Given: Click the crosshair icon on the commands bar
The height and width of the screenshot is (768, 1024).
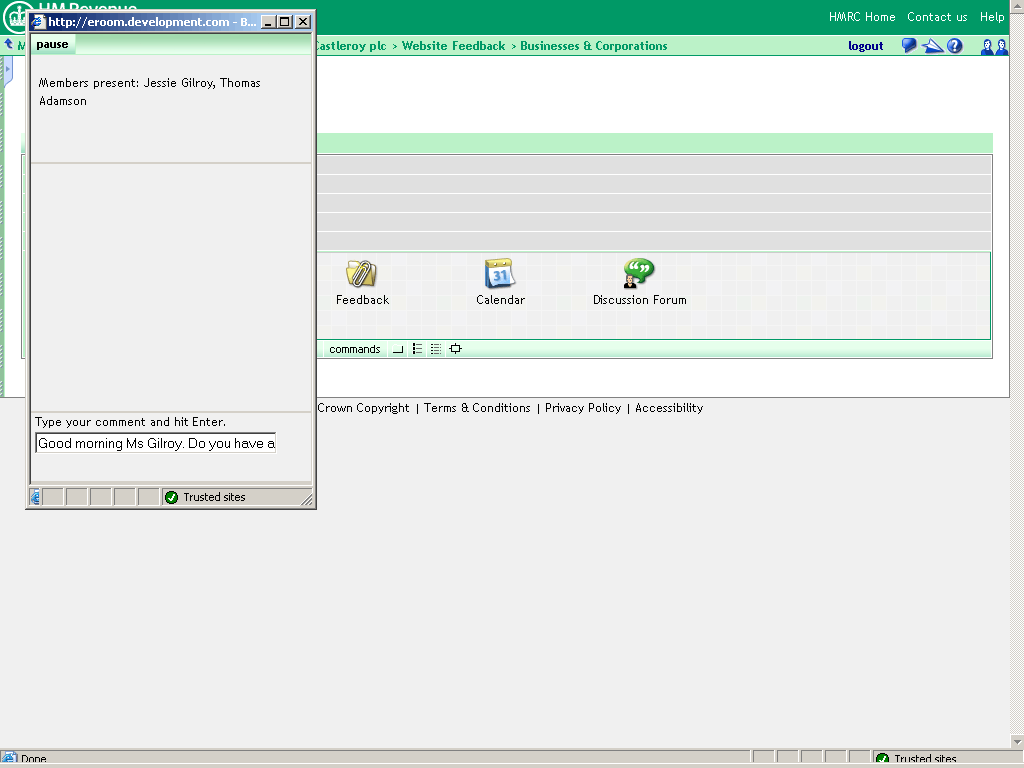Looking at the screenshot, I should click(455, 348).
